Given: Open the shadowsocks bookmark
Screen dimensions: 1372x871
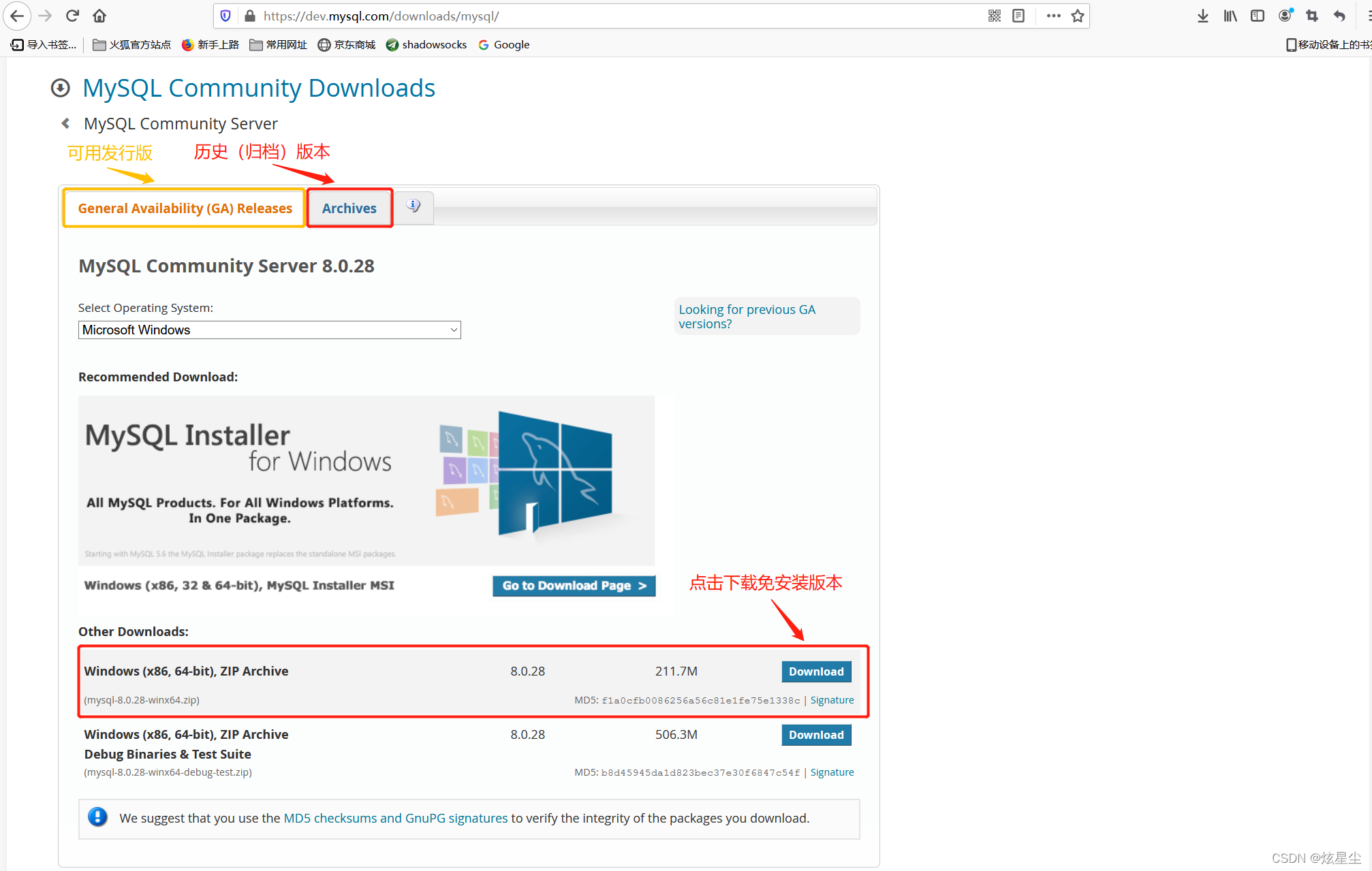Looking at the screenshot, I should pyautogui.click(x=426, y=45).
